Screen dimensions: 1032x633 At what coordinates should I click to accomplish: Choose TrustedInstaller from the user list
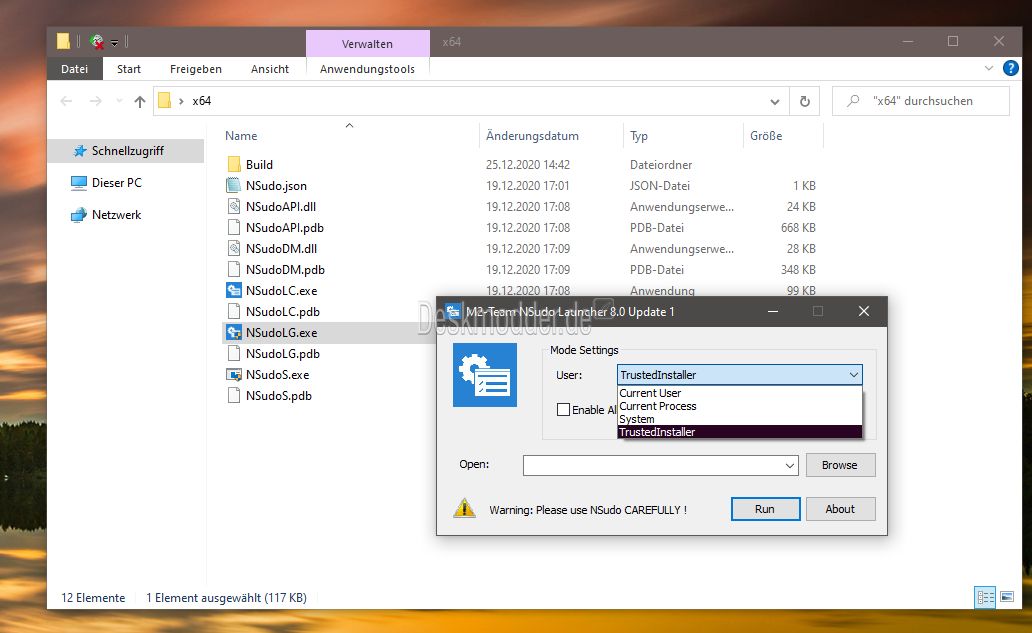coord(740,432)
